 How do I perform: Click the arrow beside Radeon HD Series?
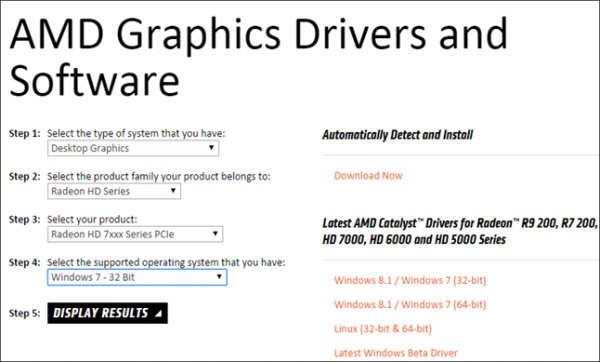pyautogui.click(x=173, y=191)
